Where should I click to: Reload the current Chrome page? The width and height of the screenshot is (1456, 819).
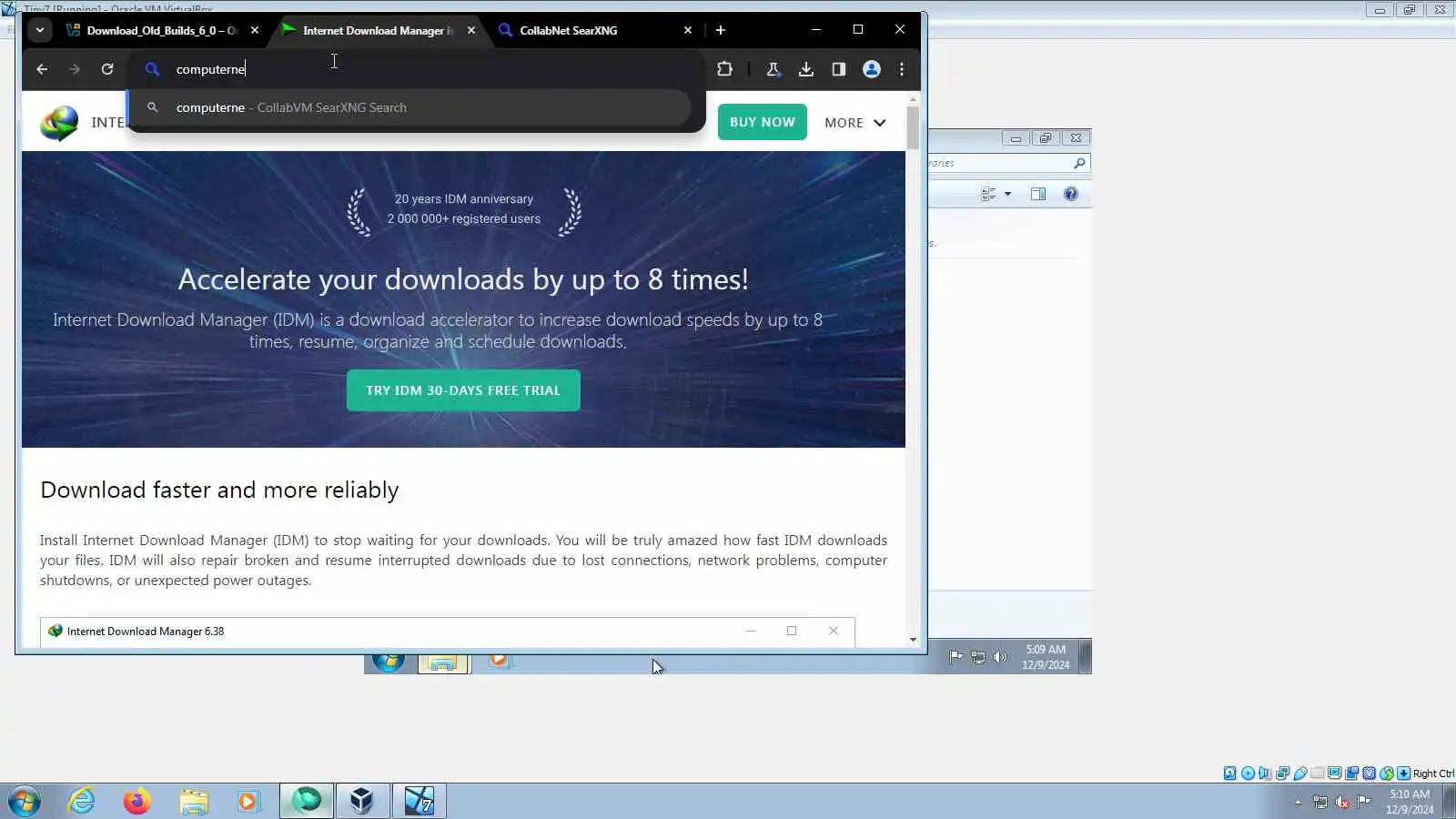[x=107, y=69]
